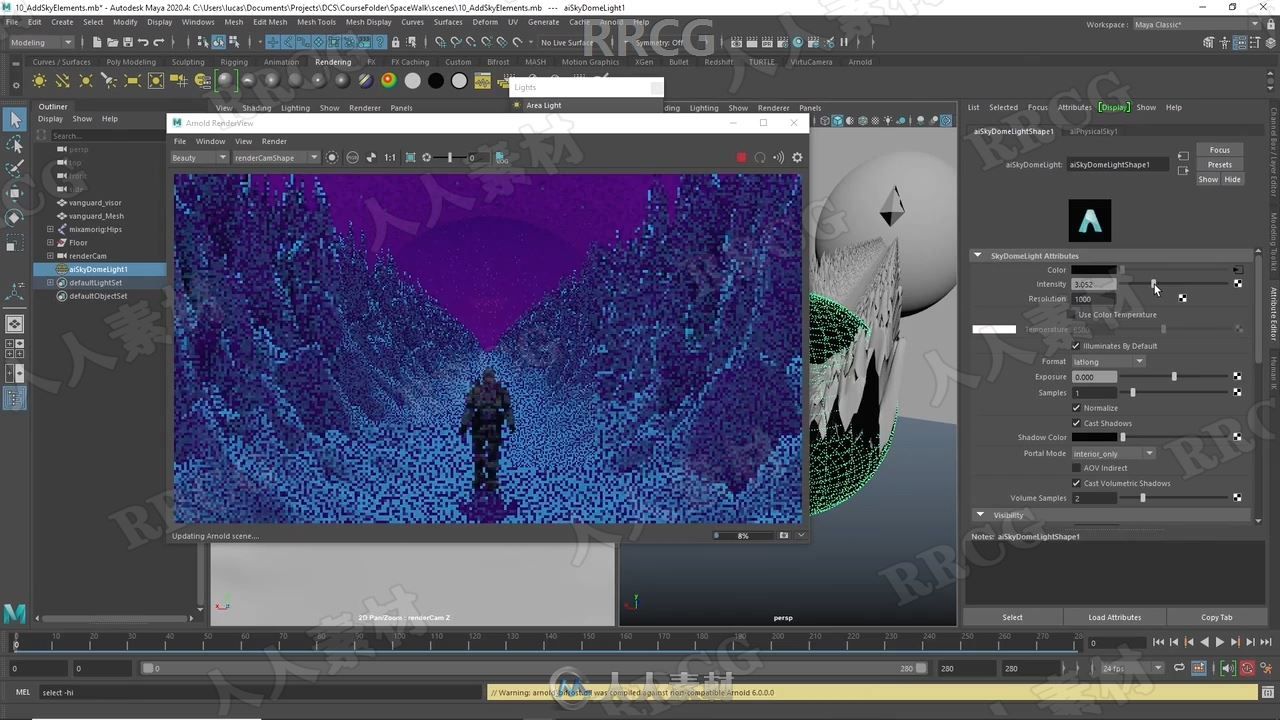Redo action with forward curved arrow icon
Viewport: 1280px width, 720px height.
159,42
